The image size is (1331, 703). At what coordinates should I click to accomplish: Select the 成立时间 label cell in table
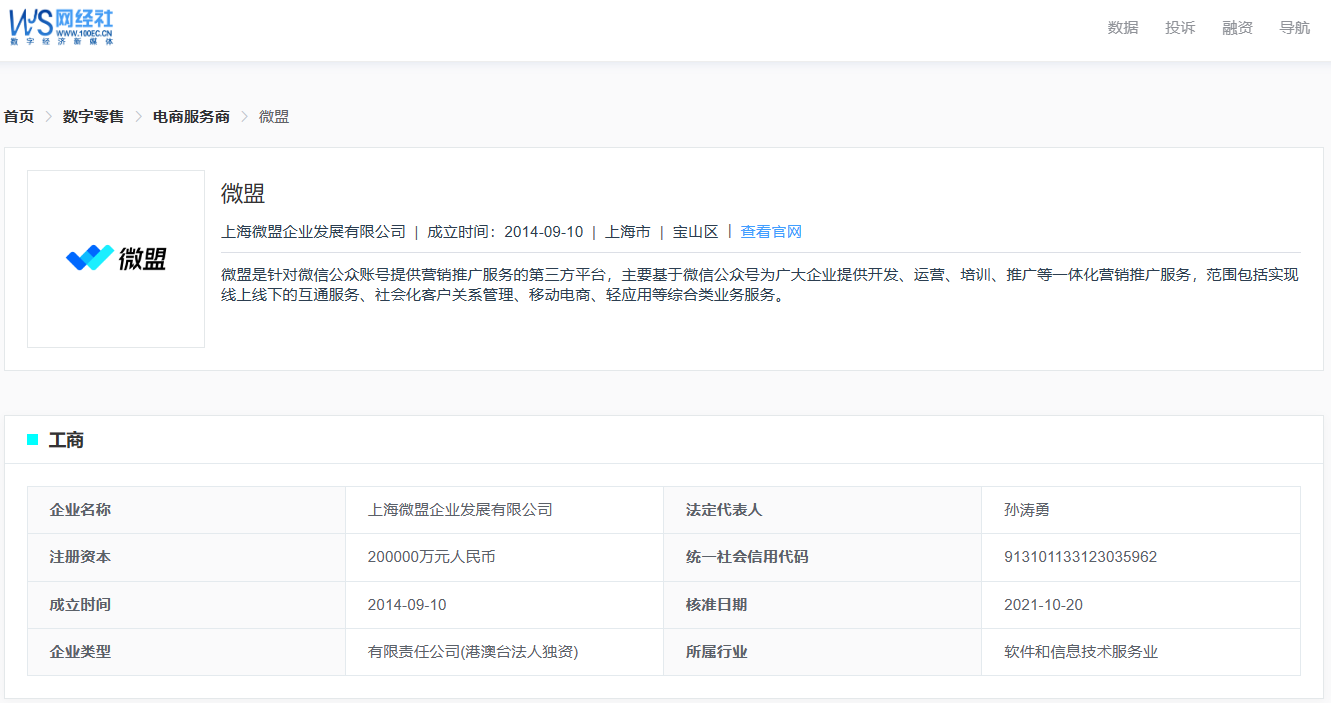tap(186, 605)
